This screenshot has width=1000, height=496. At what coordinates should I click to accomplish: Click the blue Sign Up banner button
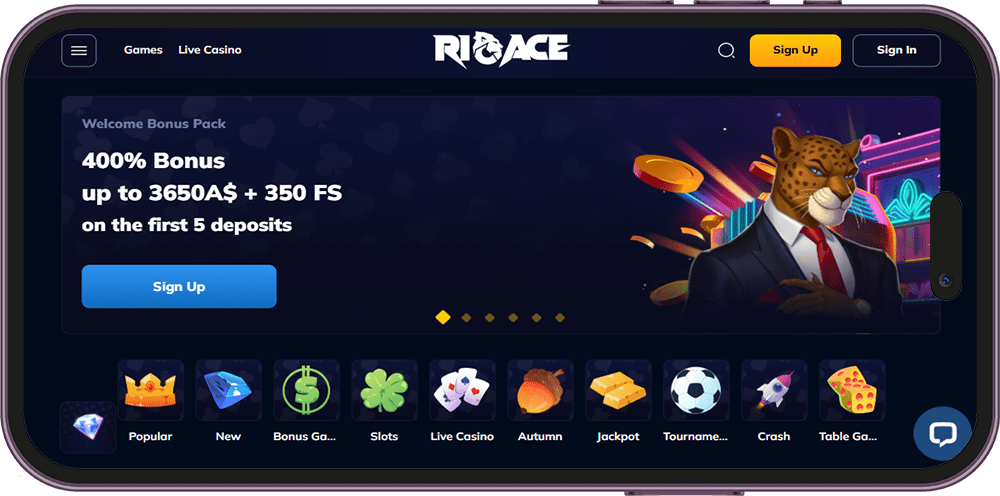pyautogui.click(x=179, y=286)
